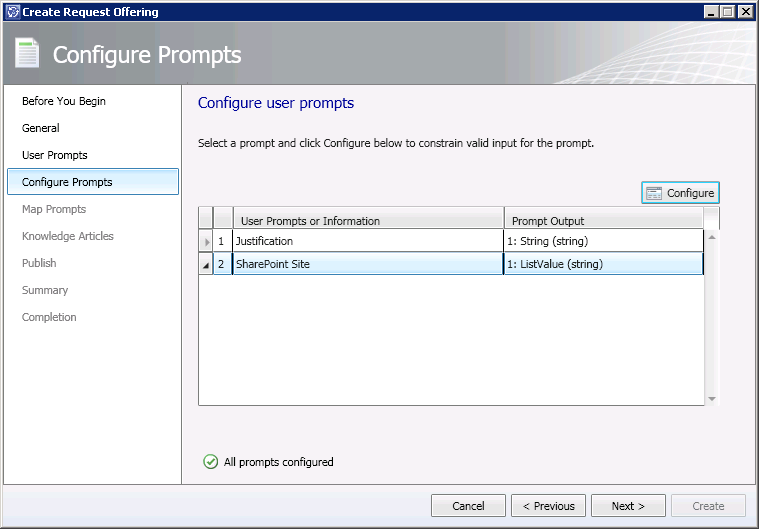Viewport: 759px width, 529px height.
Task: Click the Configure Prompts page header icon
Action: coord(27,54)
